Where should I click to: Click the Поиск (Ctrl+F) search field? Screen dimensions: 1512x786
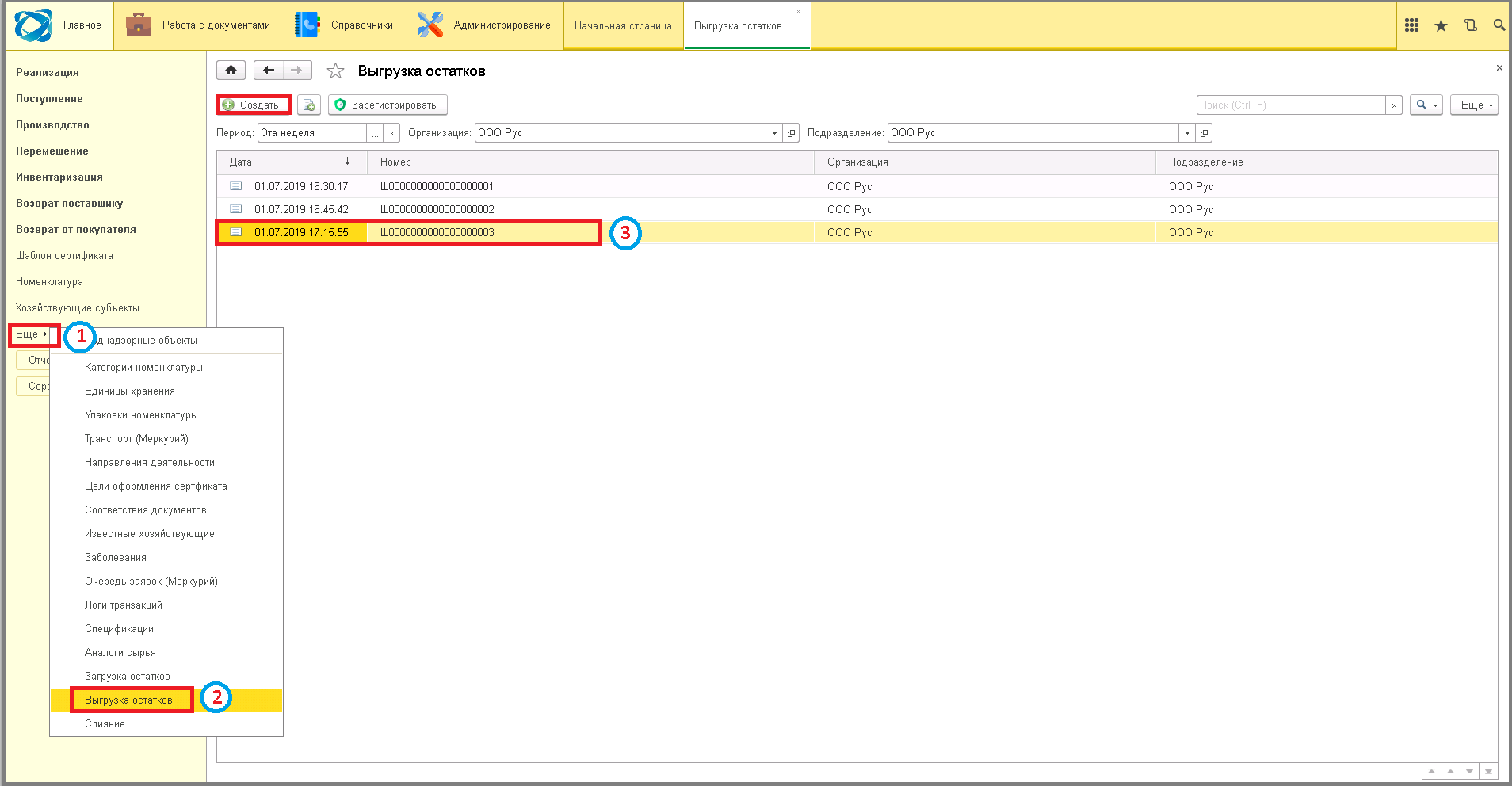click(x=1292, y=105)
